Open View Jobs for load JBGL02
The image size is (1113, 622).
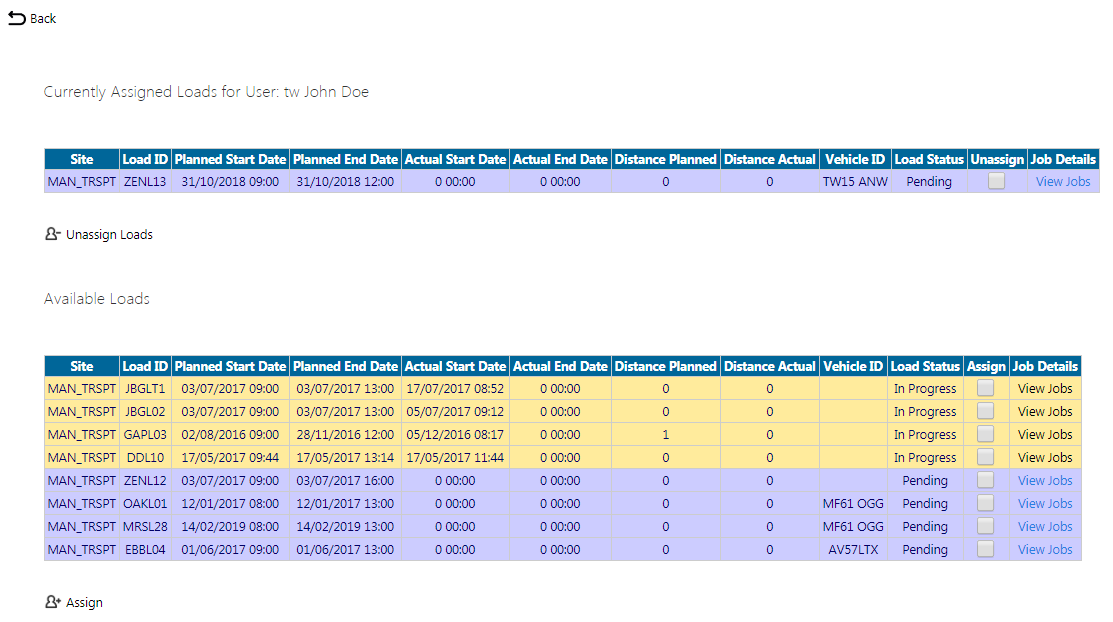tap(1045, 412)
